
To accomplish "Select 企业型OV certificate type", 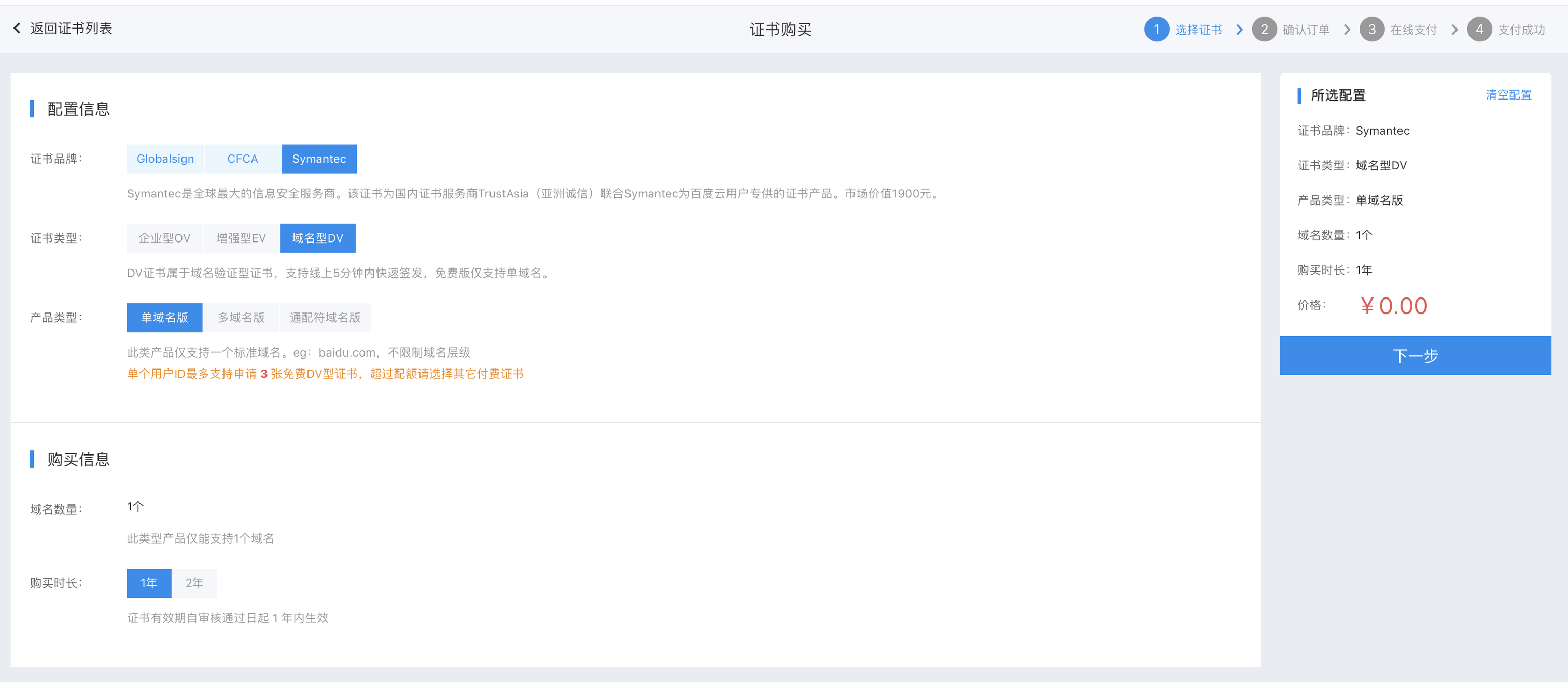I will click(164, 238).
